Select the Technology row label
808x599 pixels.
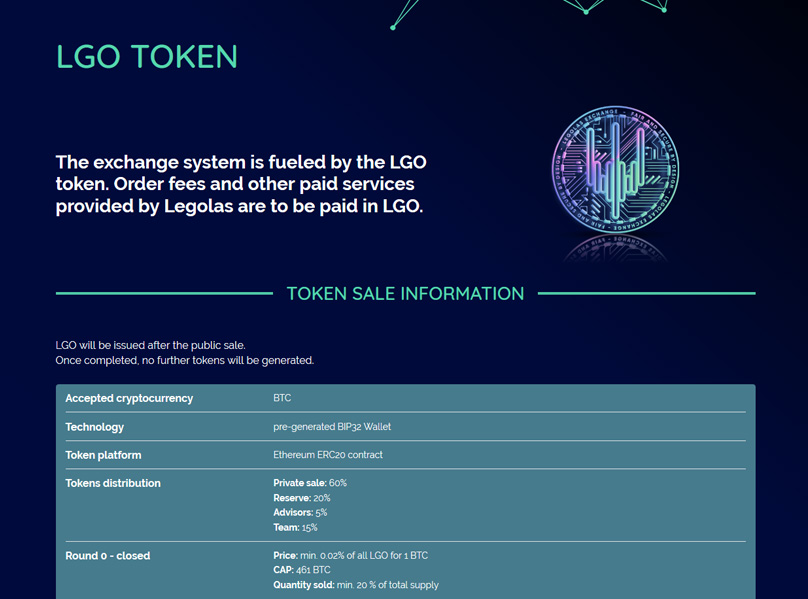pos(94,427)
